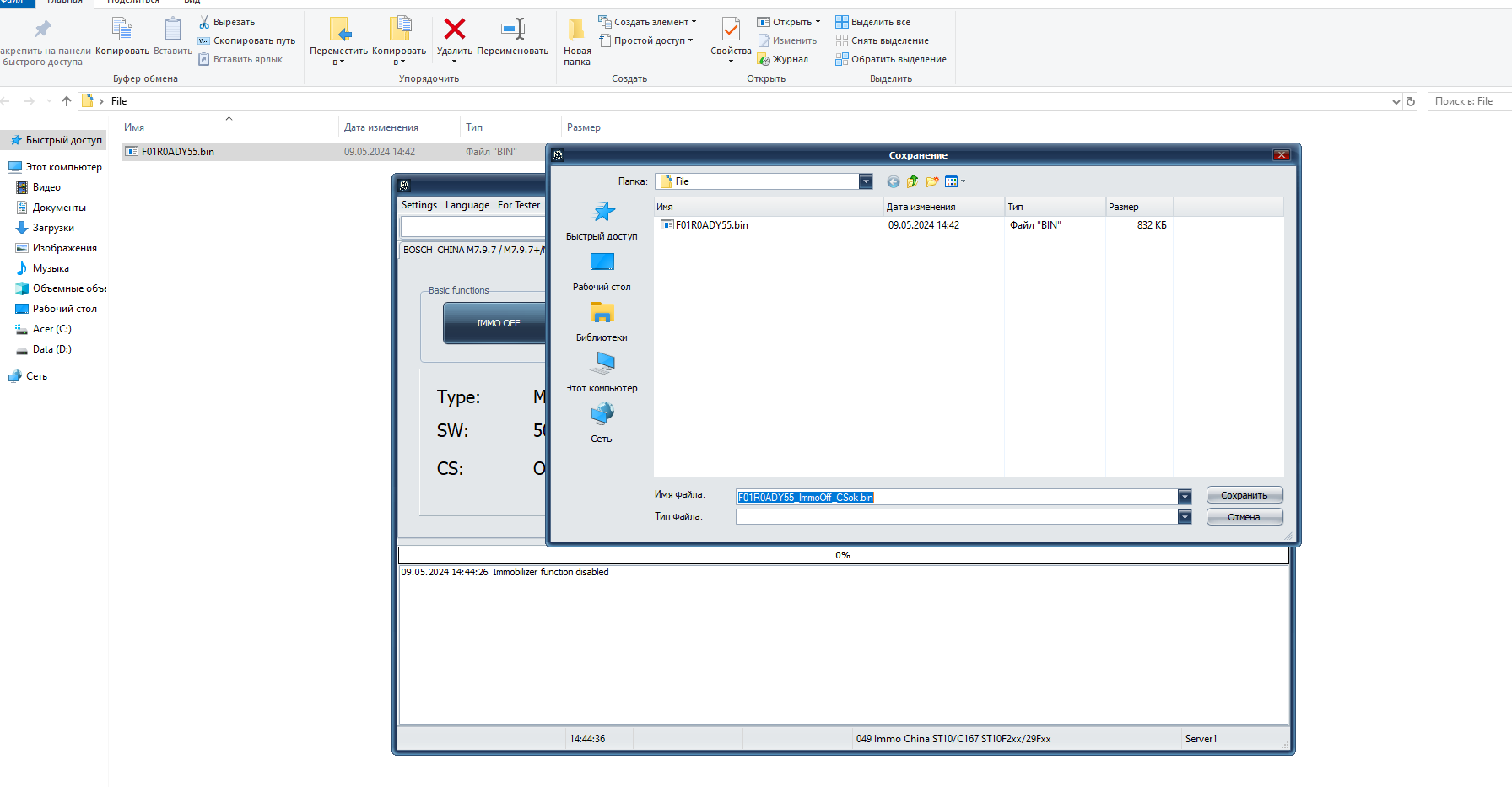Create new folder icon in save dialog

click(932, 181)
